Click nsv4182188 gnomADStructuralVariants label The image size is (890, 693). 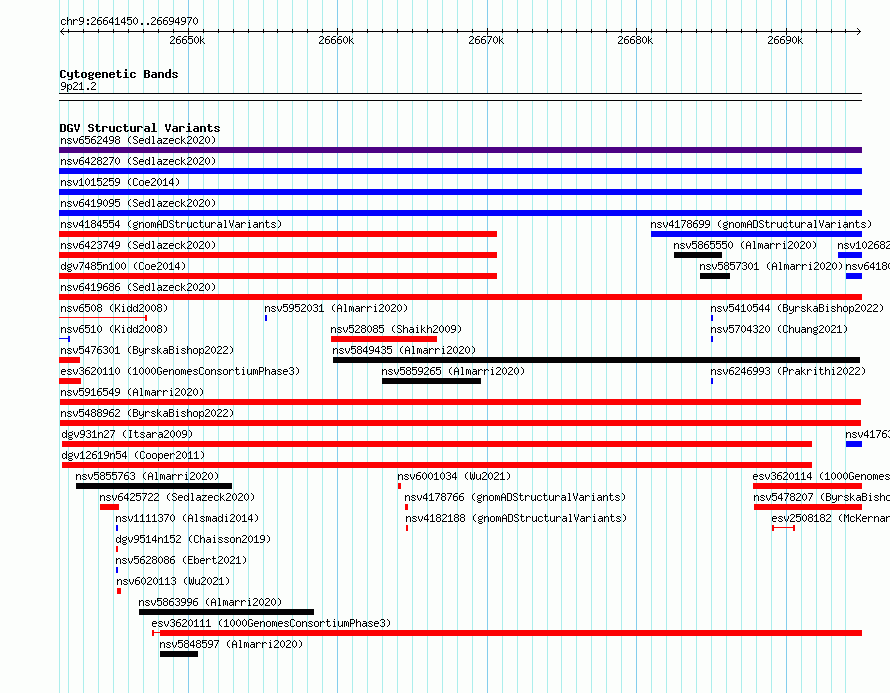[516, 518]
